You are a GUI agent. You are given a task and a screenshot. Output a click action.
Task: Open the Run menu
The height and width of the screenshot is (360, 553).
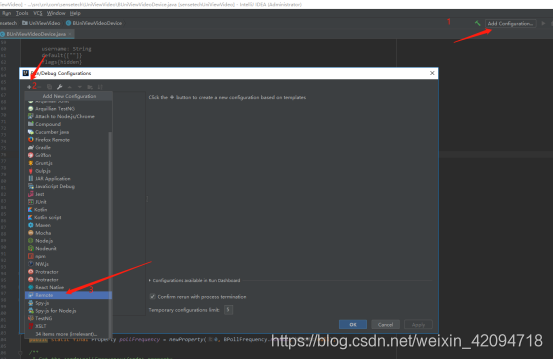[x=6, y=13]
